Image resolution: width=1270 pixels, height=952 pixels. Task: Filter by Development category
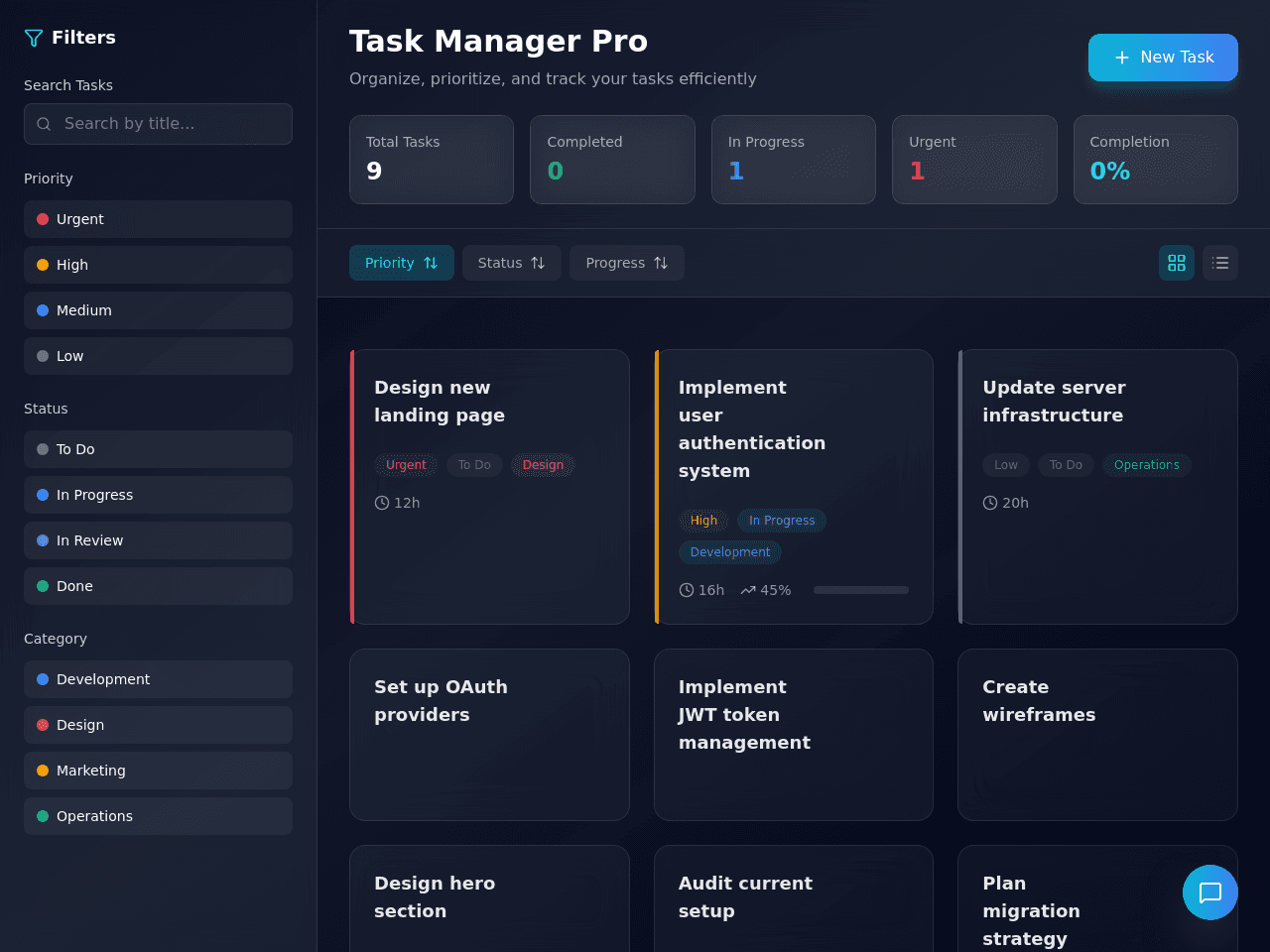pos(158,679)
